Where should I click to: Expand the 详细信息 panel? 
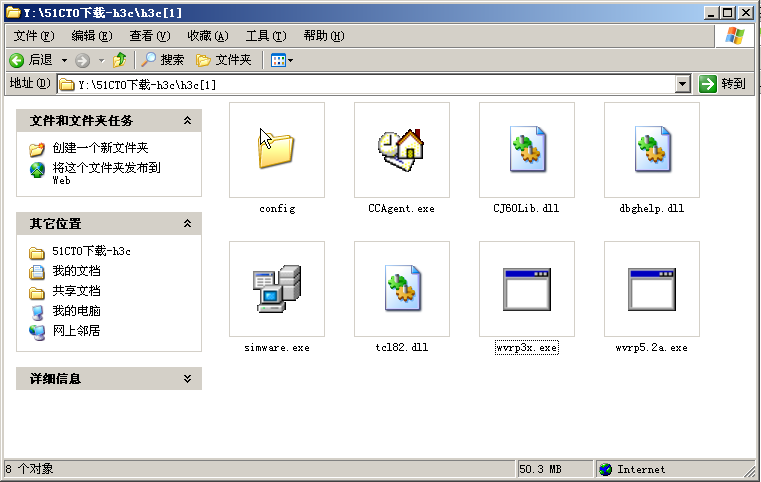pos(187,379)
